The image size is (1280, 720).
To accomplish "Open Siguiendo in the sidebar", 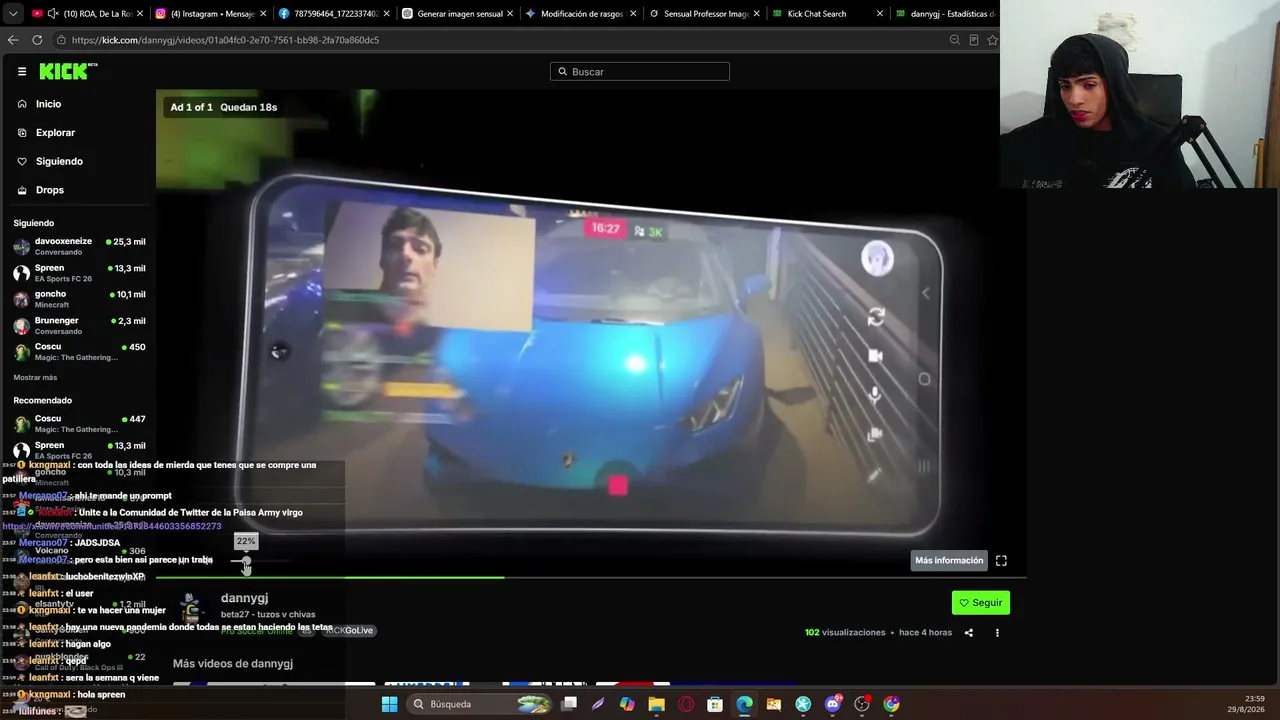I will [x=59, y=161].
